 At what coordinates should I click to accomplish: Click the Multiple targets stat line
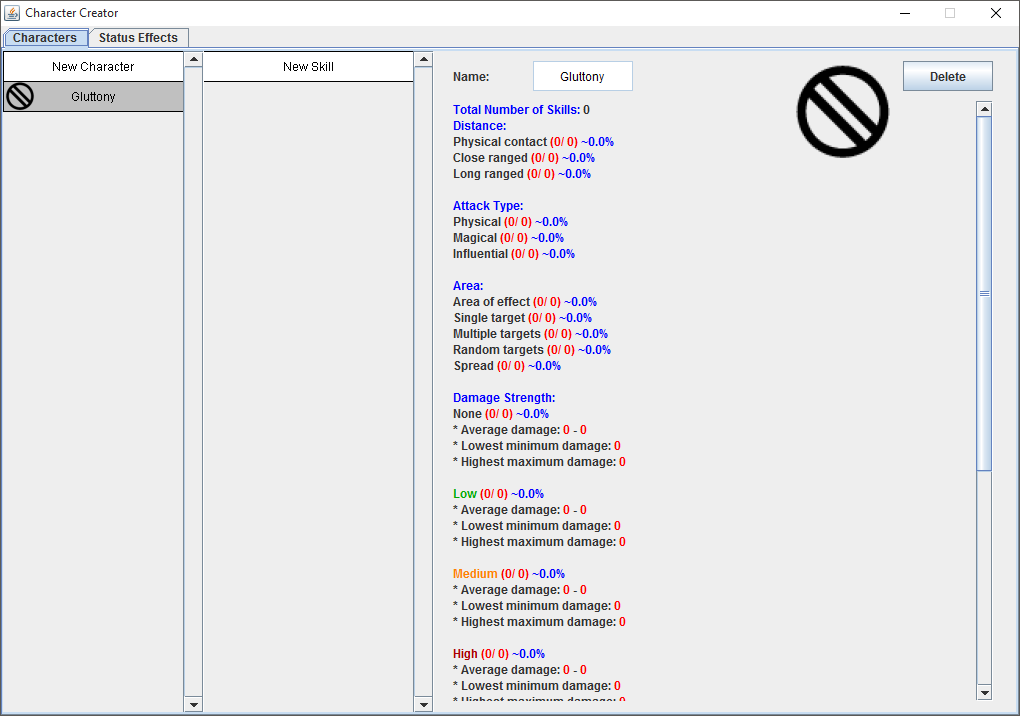pos(530,334)
